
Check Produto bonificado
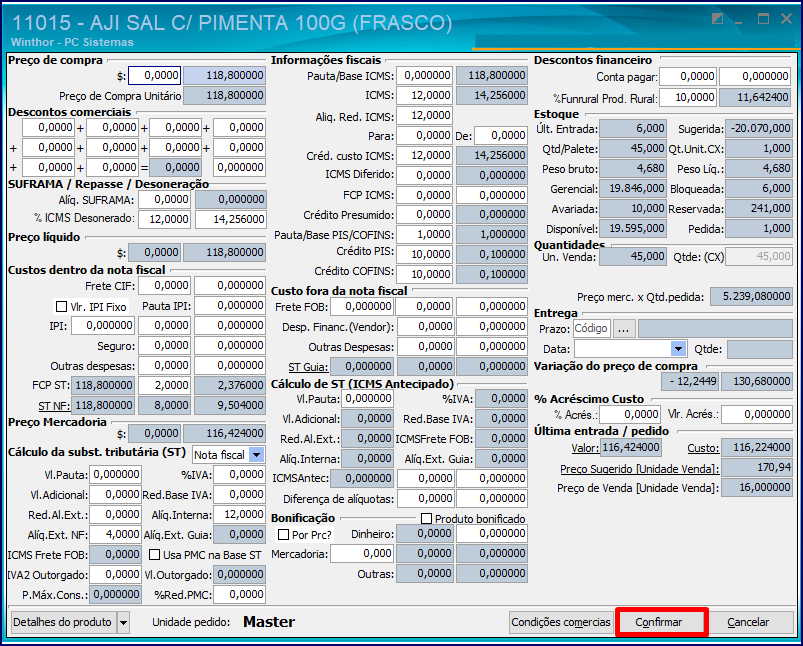(x=426, y=518)
